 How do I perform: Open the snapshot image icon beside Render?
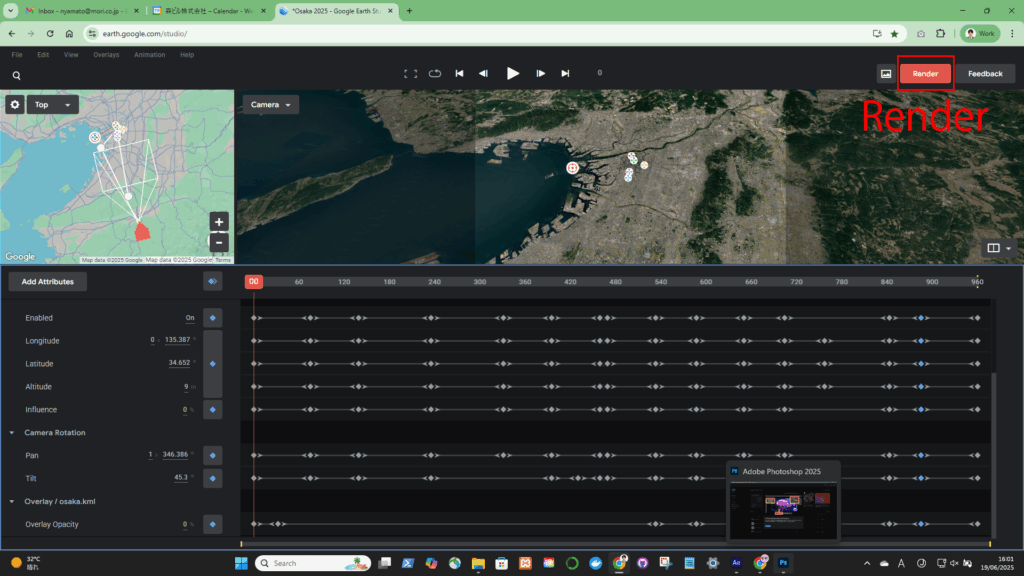point(885,73)
